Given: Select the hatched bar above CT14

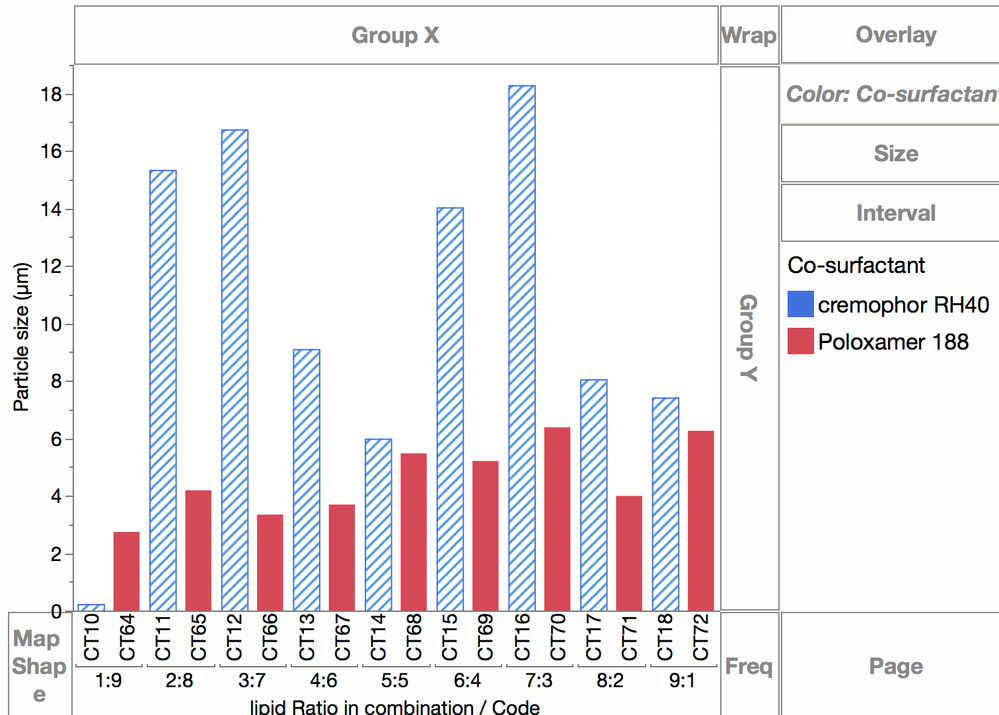Looking at the screenshot, I should tap(378, 525).
